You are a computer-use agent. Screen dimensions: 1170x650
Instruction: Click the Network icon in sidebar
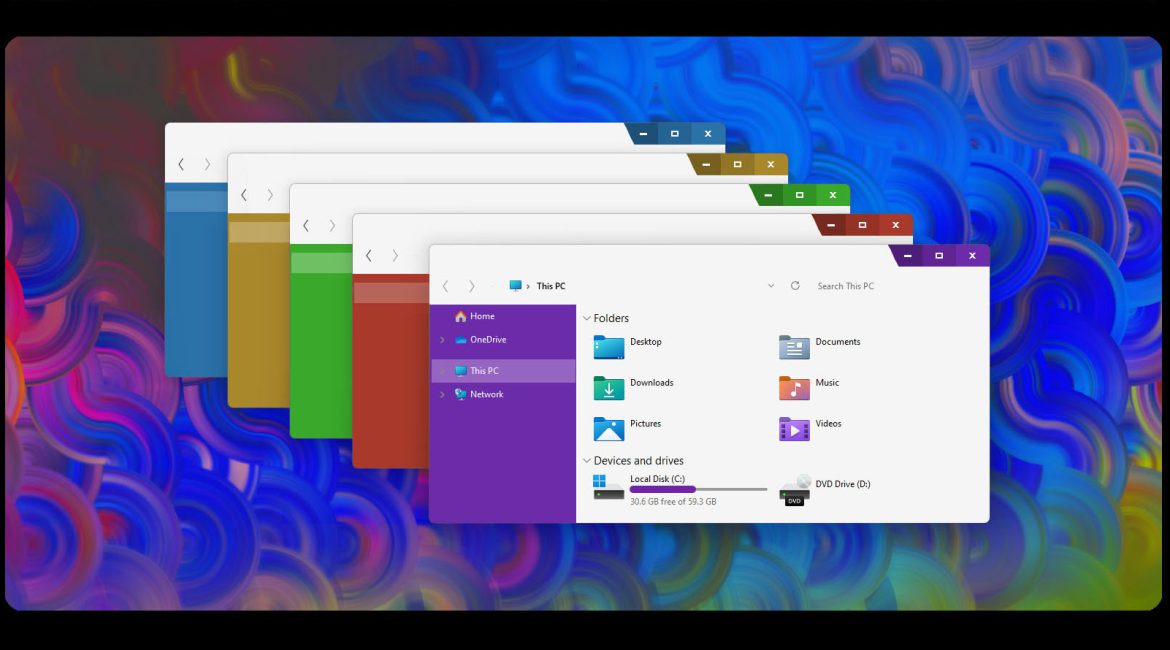(460, 394)
